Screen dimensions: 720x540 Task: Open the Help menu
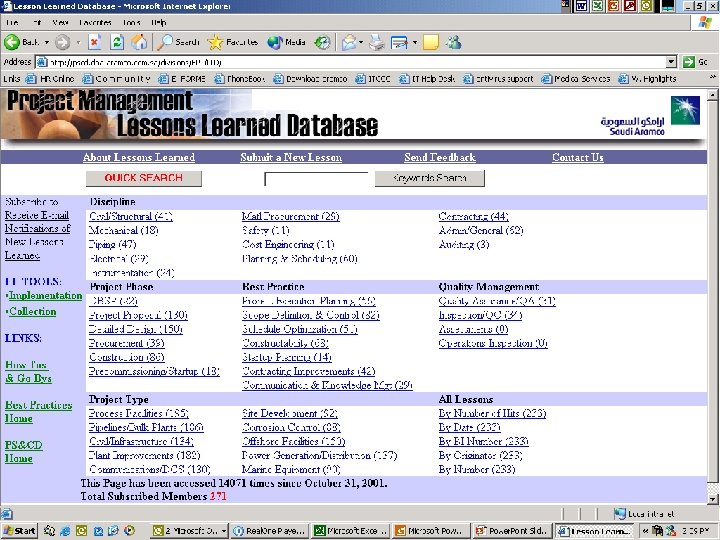(158, 22)
